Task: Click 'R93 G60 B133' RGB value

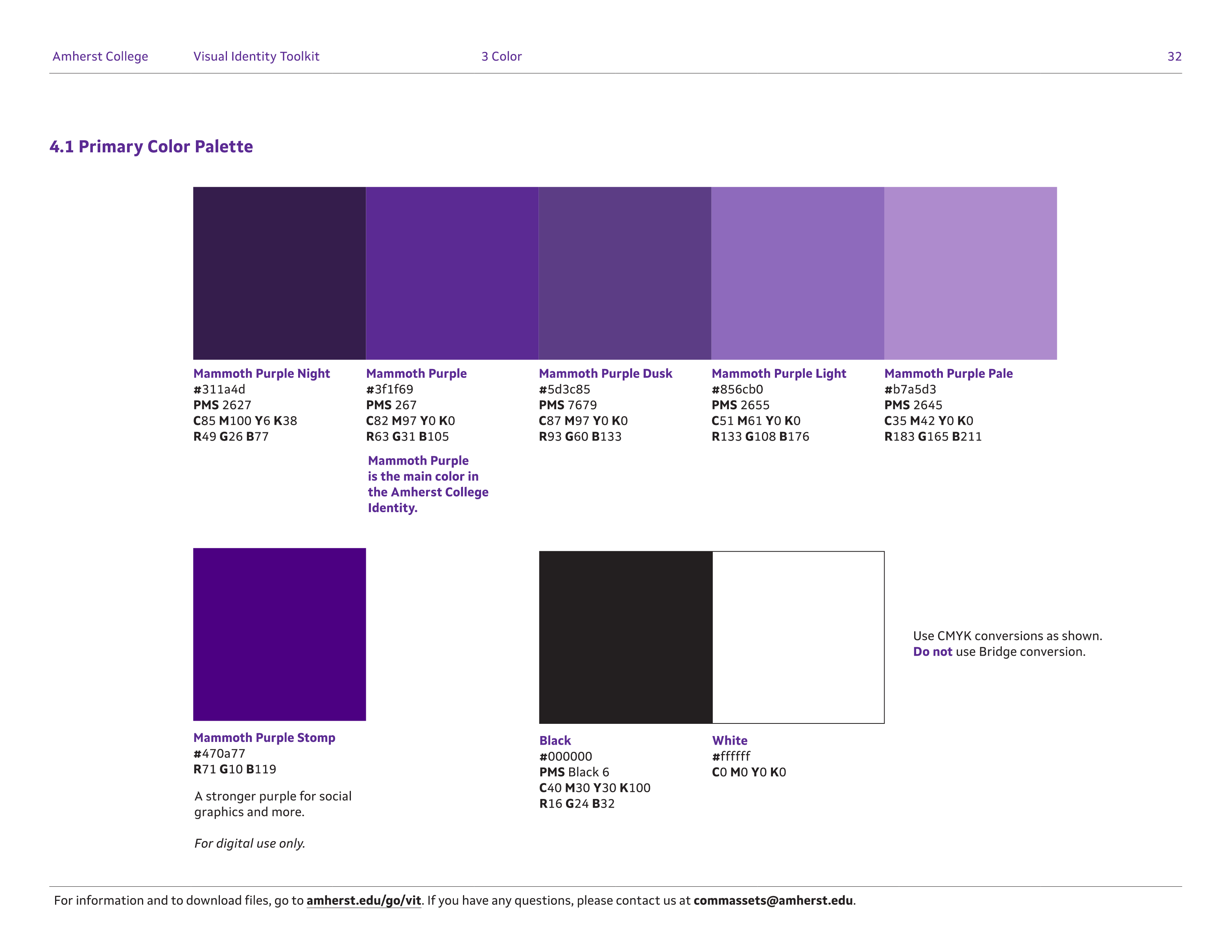Action: [x=581, y=437]
